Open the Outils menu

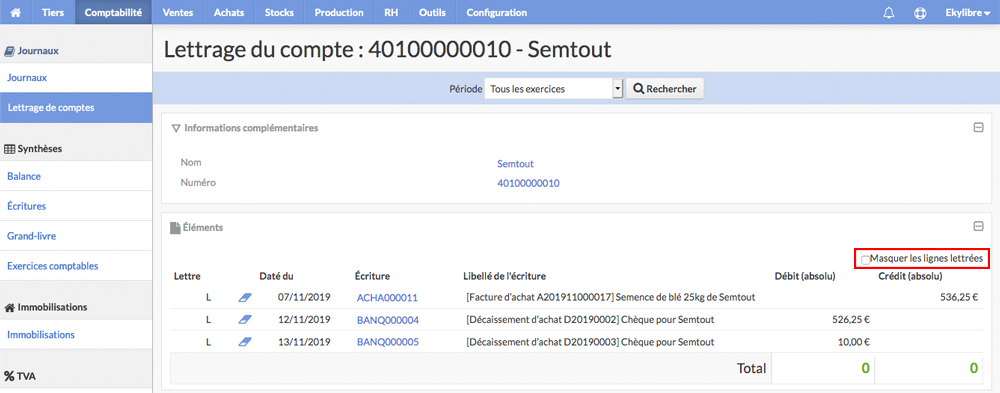click(x=432, y=12)
